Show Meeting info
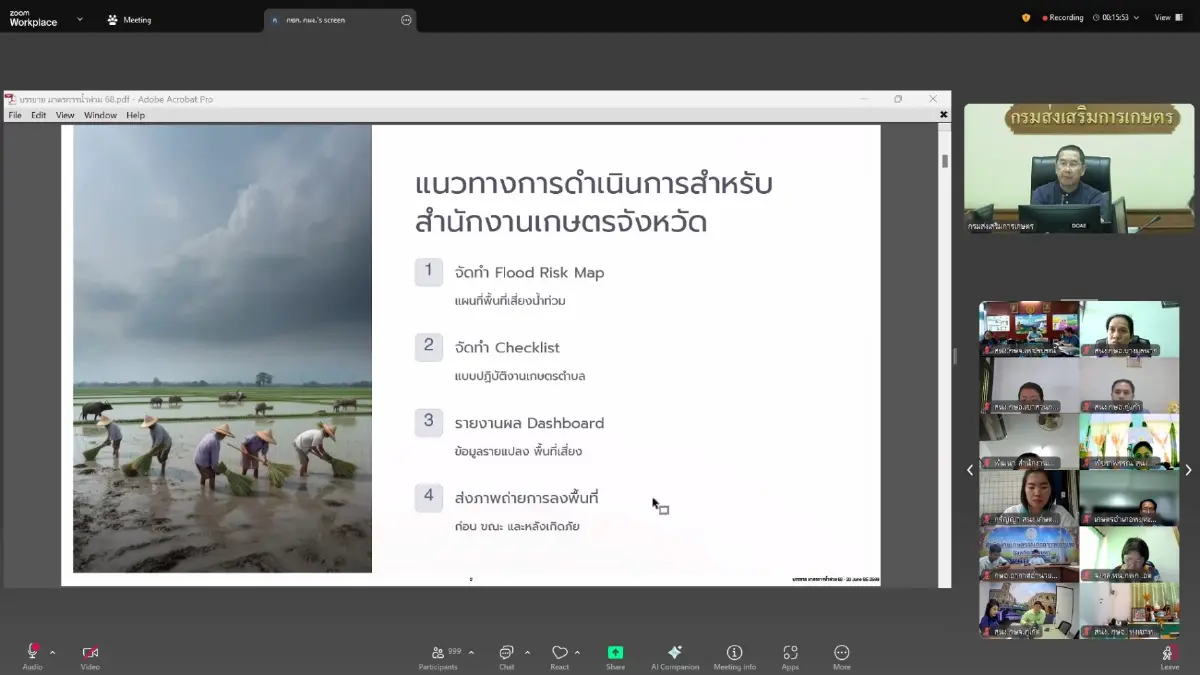 point(735,651)
